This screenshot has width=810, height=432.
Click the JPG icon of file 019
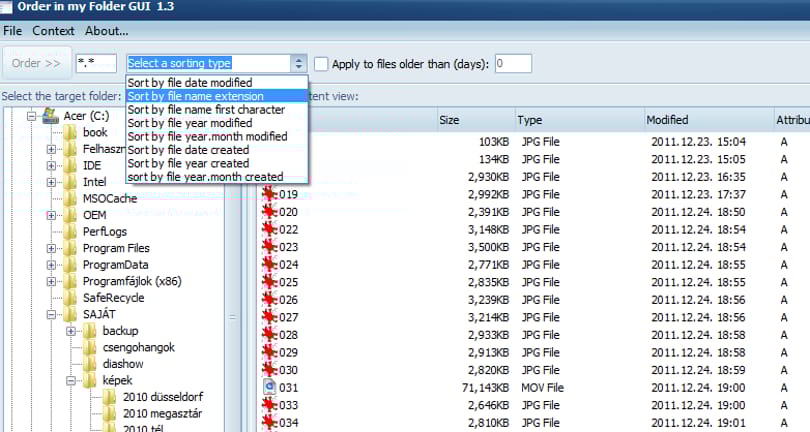[x=270, y=194]
